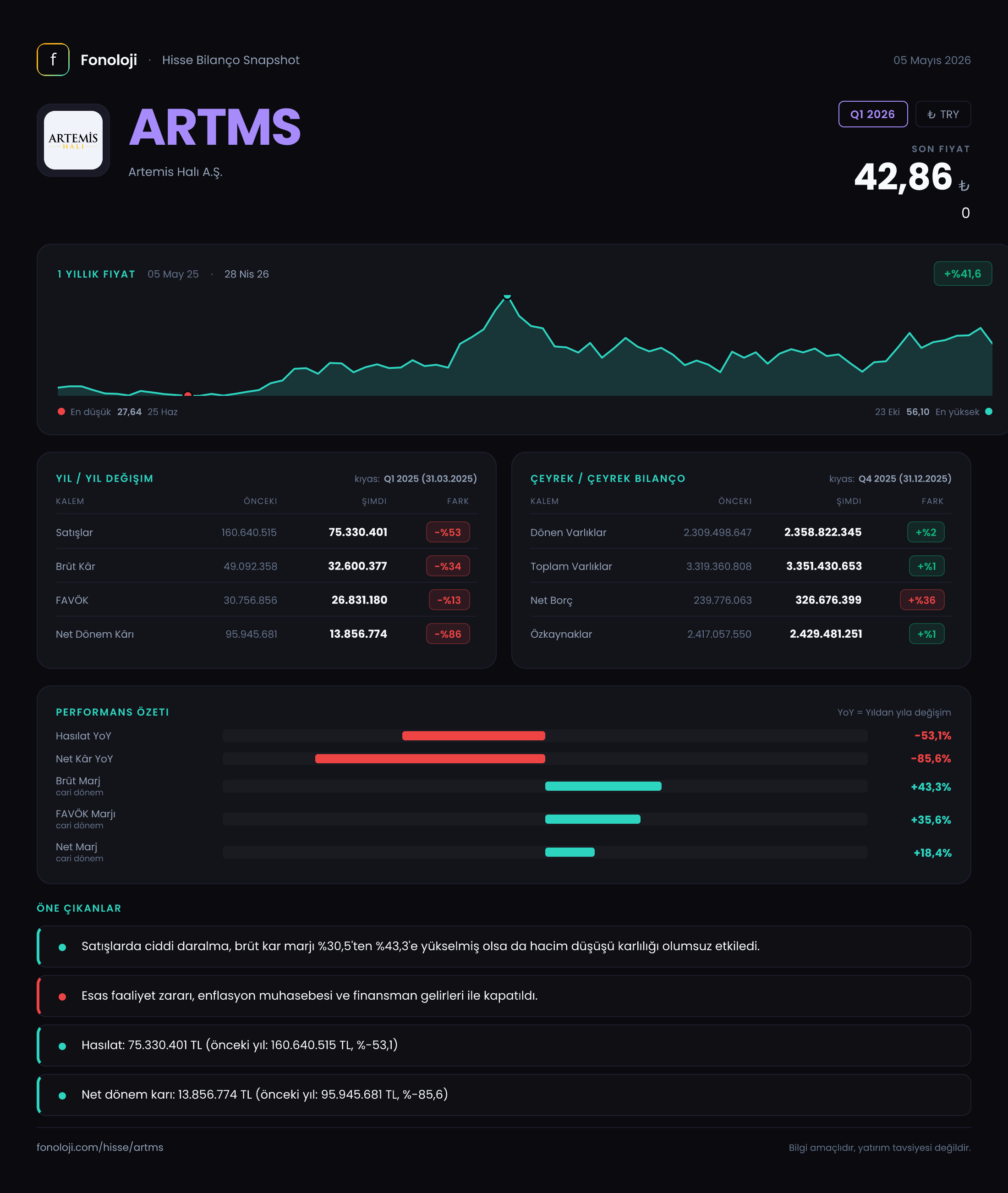Image resolution: width=1008 pixels, height=1193 pixels.
Task: Click the 'Net dönem karı' highlight card
Action: click(x=504, y=1095)
